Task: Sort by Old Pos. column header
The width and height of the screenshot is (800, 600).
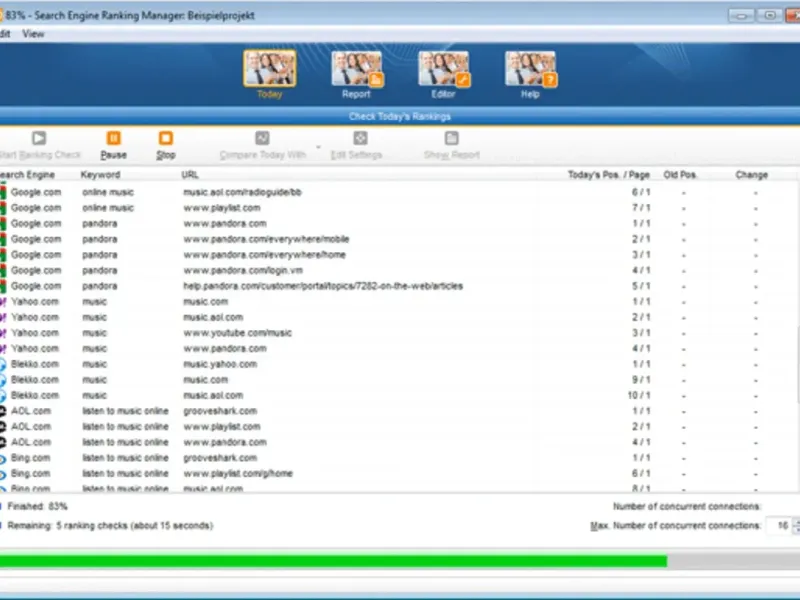Action: tap(680, 174)
